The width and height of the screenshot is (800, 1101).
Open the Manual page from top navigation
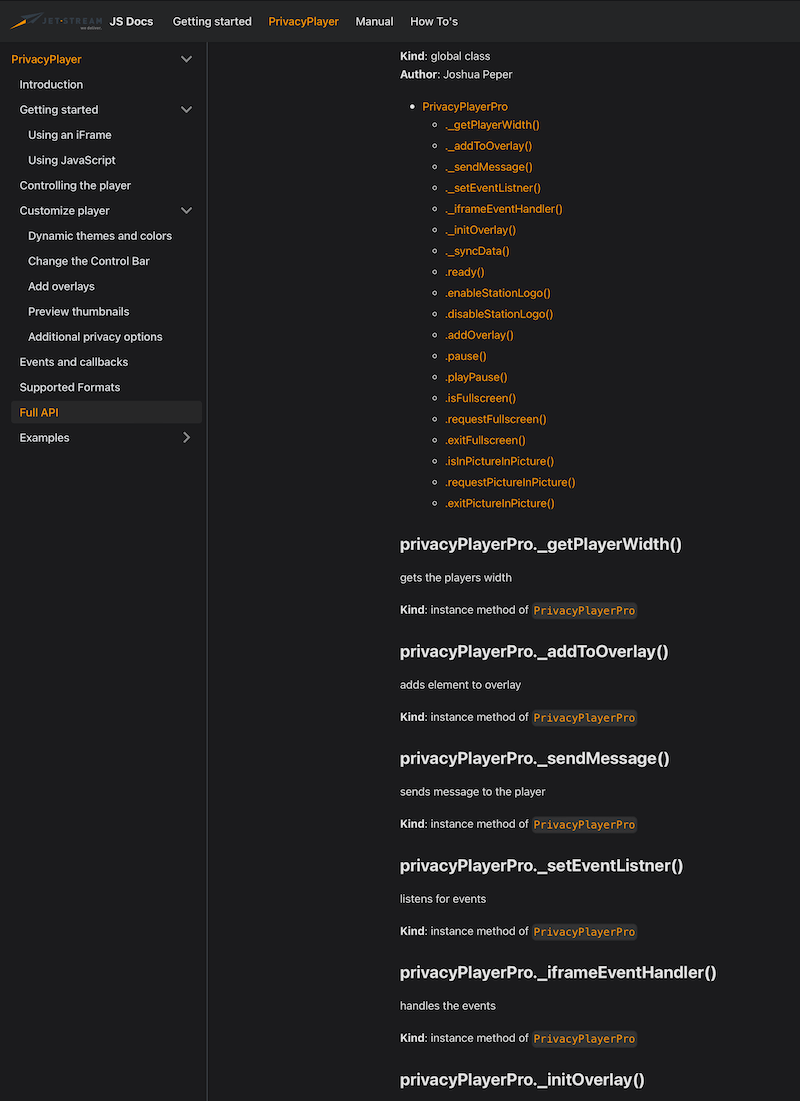click(374, 20)
